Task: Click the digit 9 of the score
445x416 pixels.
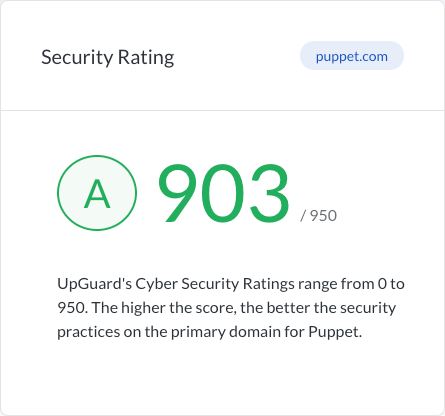Action: (179, 193)
